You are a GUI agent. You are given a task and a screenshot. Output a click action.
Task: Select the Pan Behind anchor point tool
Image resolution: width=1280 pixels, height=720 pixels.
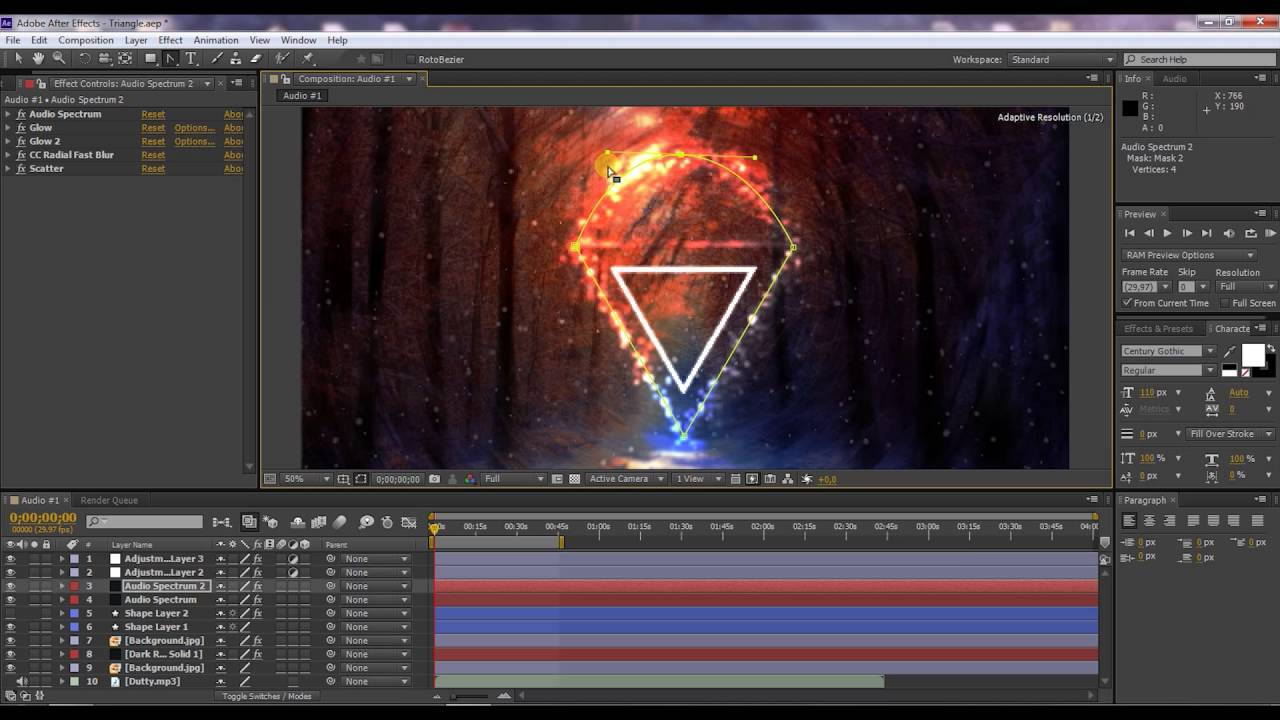(125, 59)
